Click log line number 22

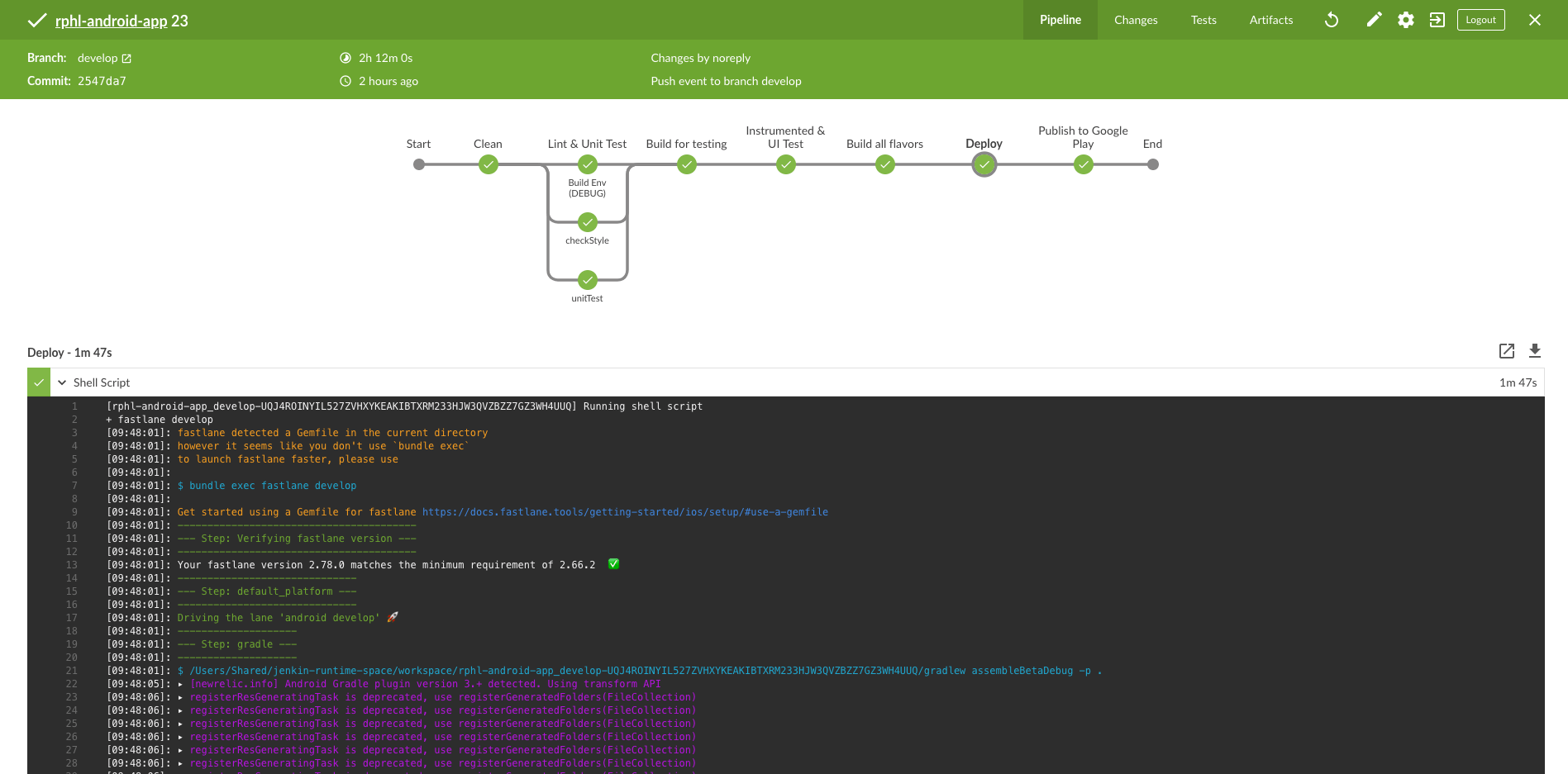72,684
